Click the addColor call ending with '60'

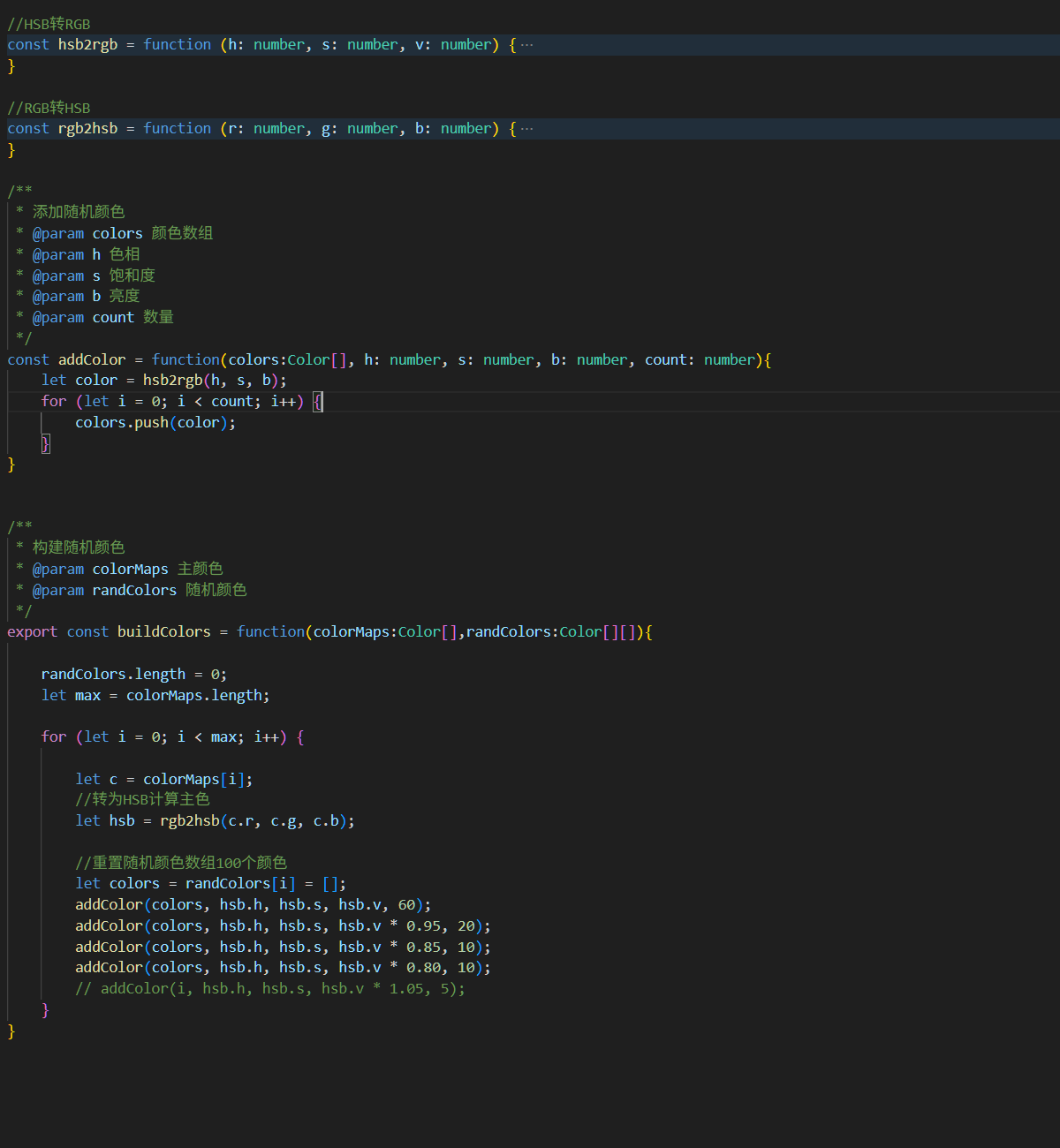(254, 905)
